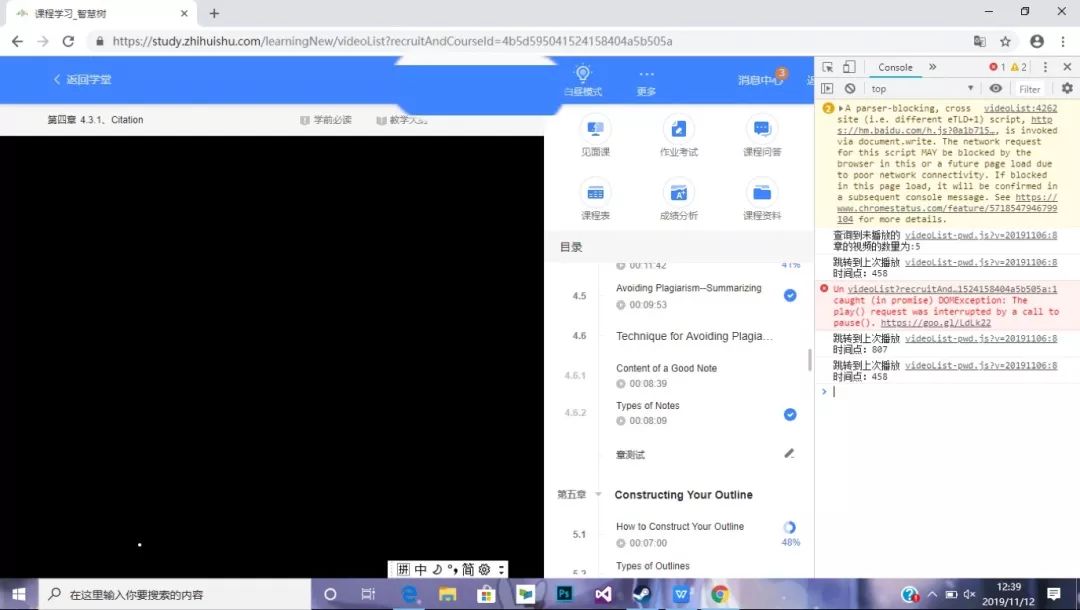The height and width of the screenshot is (610, 1080).
Task: Open 课程表 course schedule icon
Action: pyautogui.click(x=595, y=193)
